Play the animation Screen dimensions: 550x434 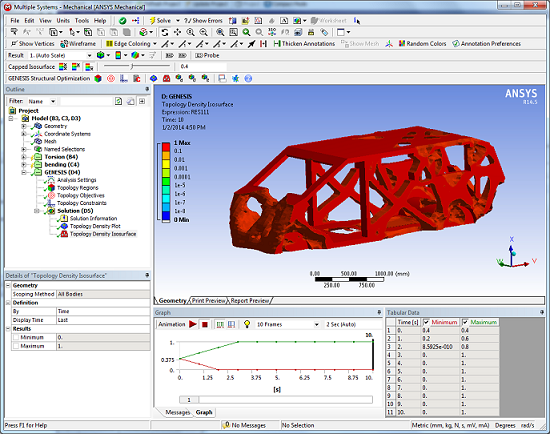193,324
